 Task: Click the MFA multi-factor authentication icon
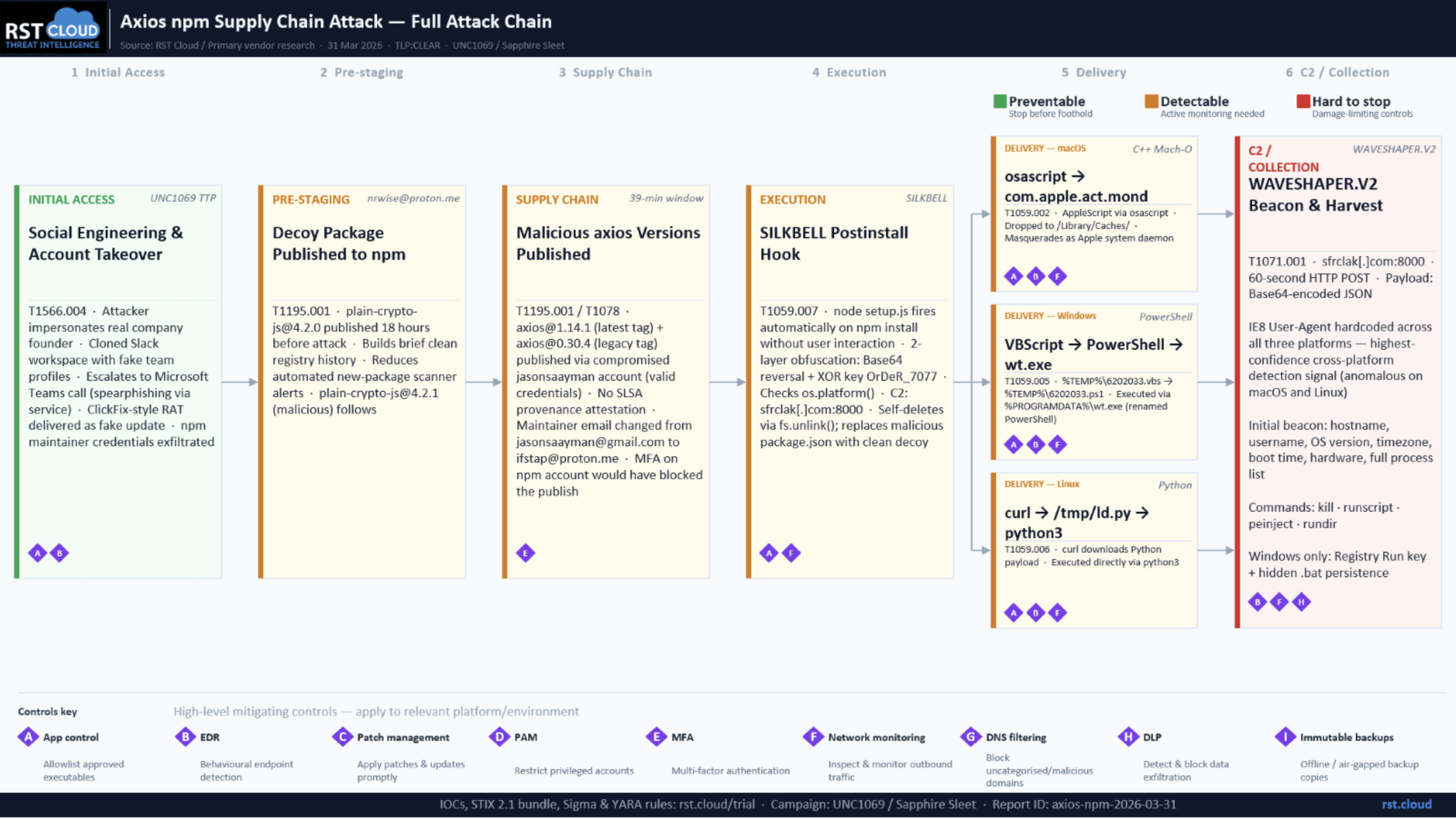(655, 737)
